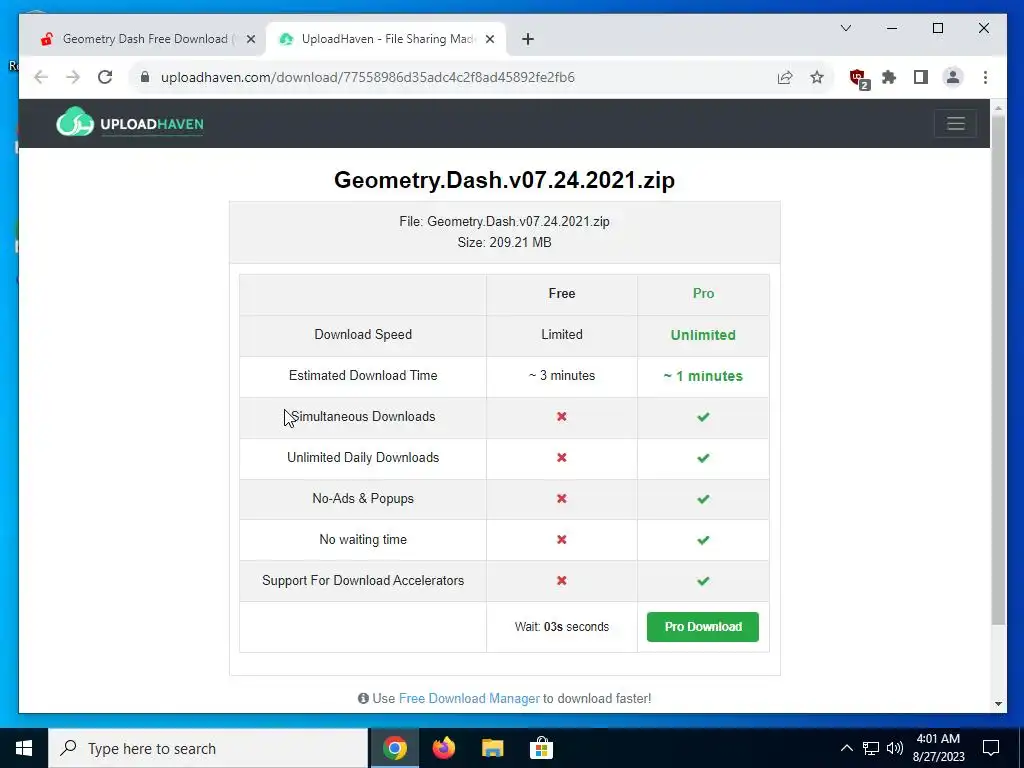This screenshot has width=1024, height=768.
Task: Click the address bar URL
Action: [x=368, y=77]
